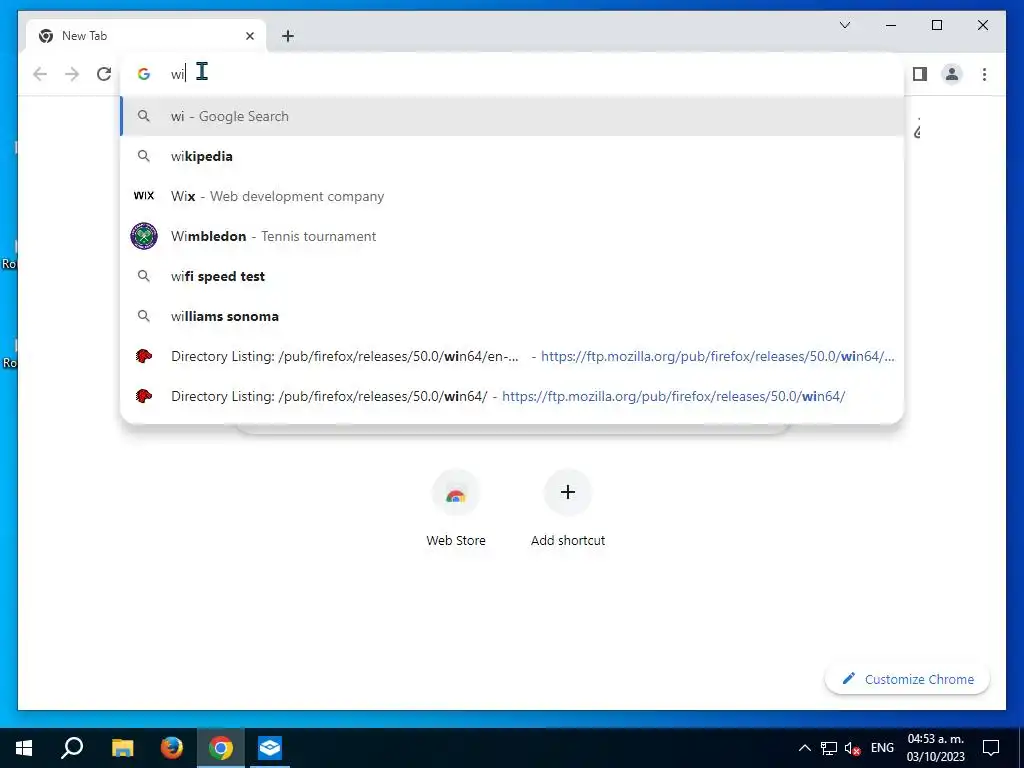Click the muted volume tray icon
1024x768 pixels.
(x=852, y=748)
